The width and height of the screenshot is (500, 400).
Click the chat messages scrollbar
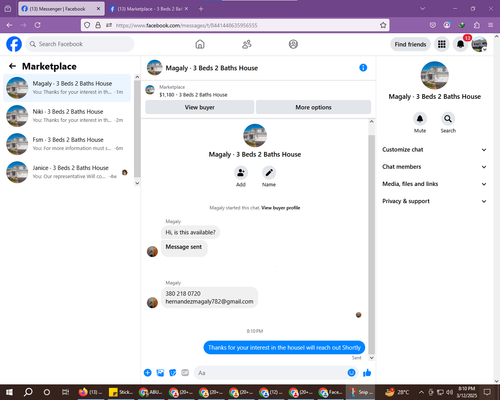click(372, 244)
